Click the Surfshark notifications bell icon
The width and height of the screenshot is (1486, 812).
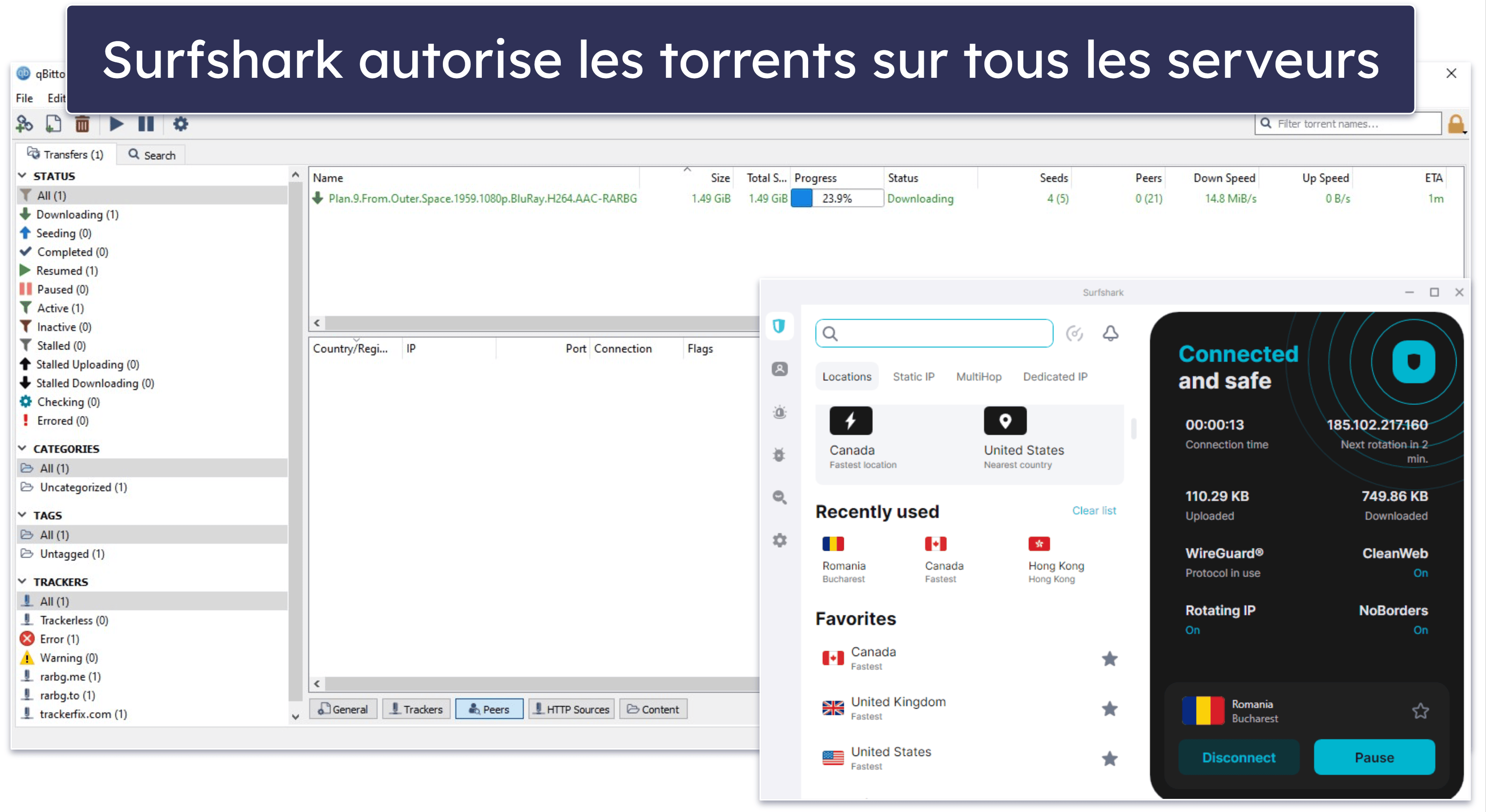(1111, 333)
